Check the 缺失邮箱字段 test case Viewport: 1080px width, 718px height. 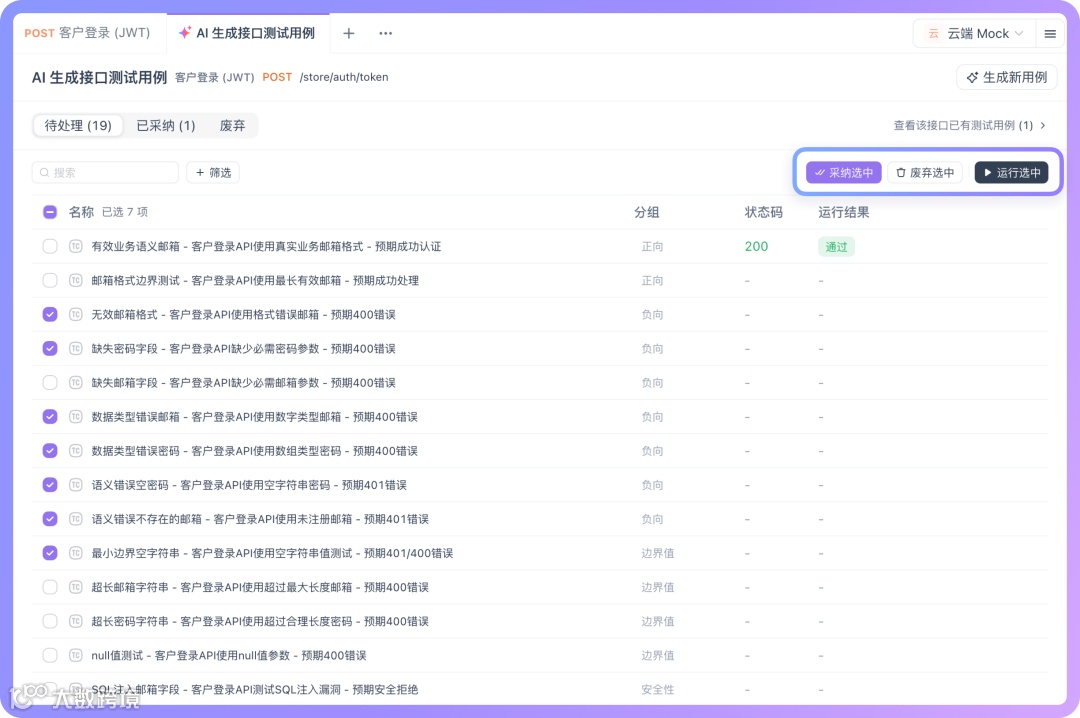pyautogui.click(x=50, y=382)
